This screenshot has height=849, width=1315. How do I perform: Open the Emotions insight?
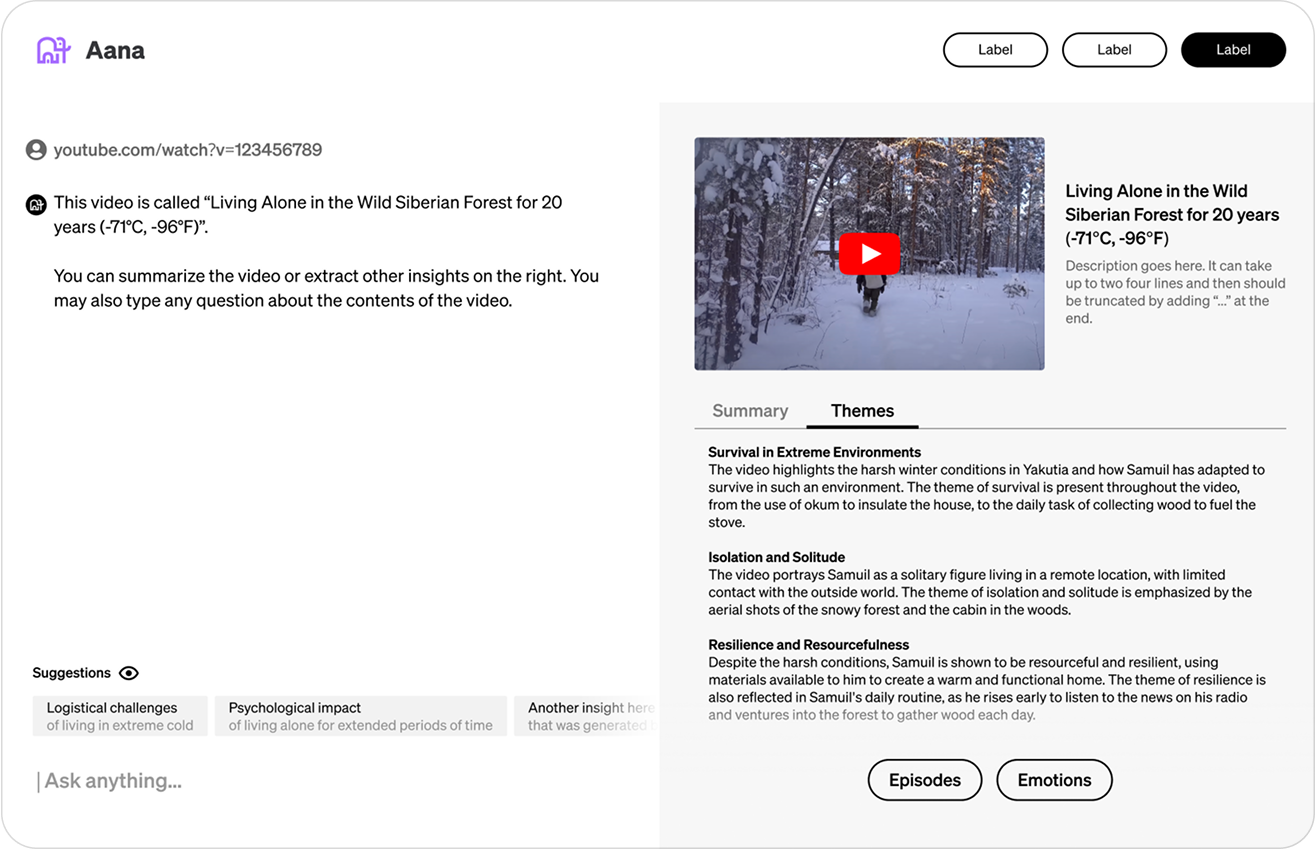[x=1054, y=780]
